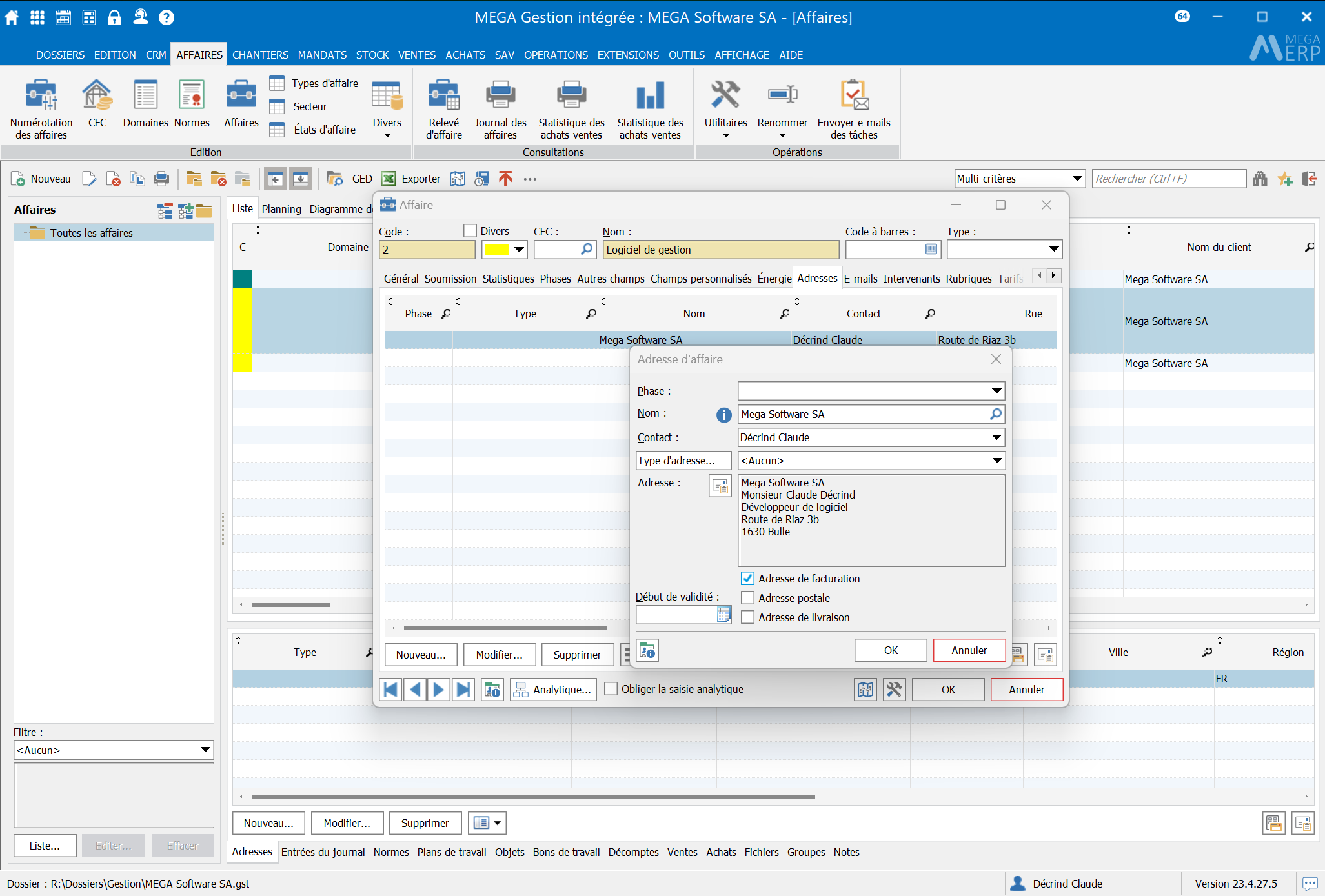Open the Phase dropdown in address dialog
The width and height of the screenshot is (1325, 896).
[x=996, y=391]
